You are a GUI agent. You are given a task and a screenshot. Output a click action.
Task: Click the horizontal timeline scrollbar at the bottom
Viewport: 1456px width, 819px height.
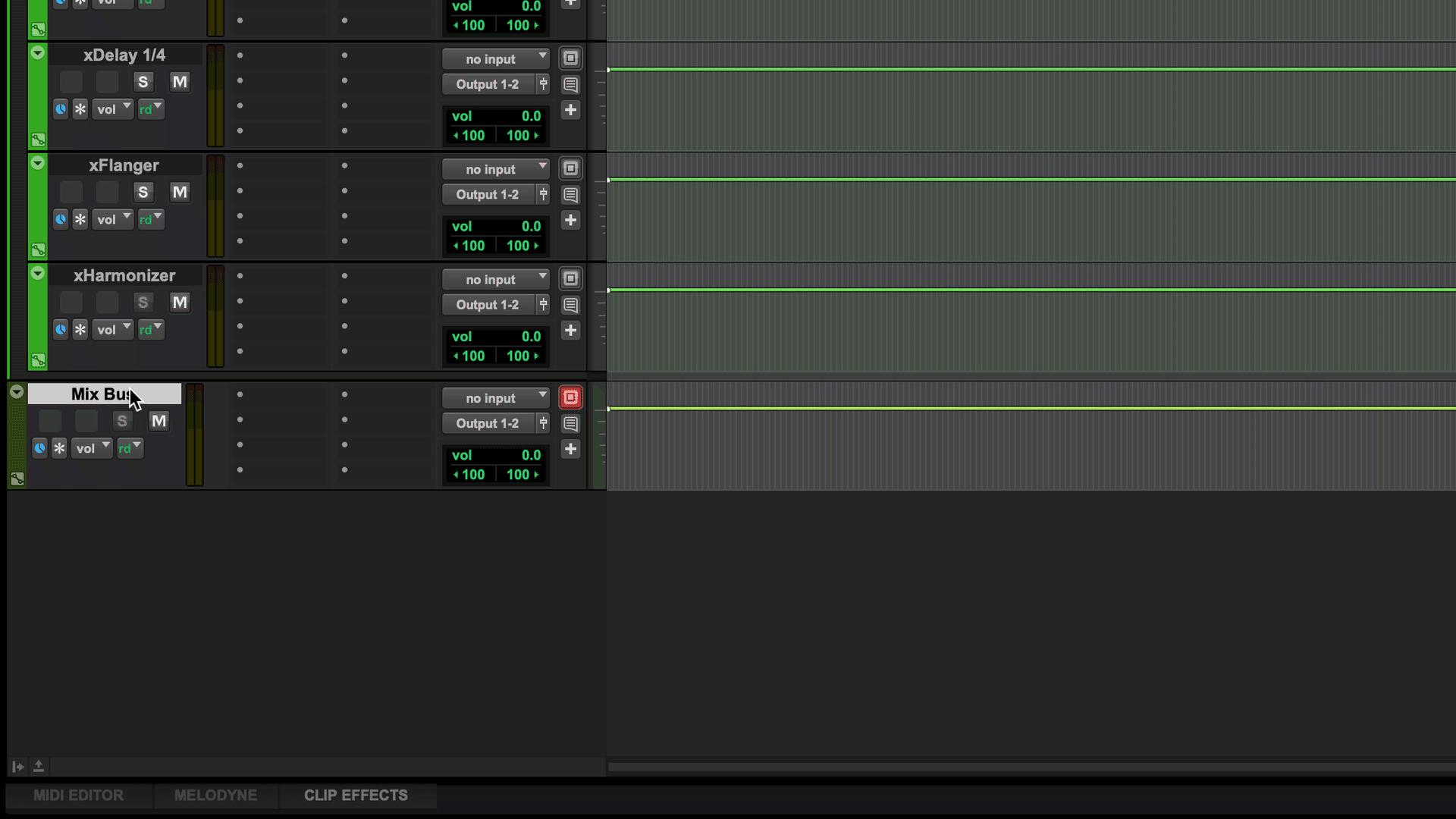coord(1030,767)
